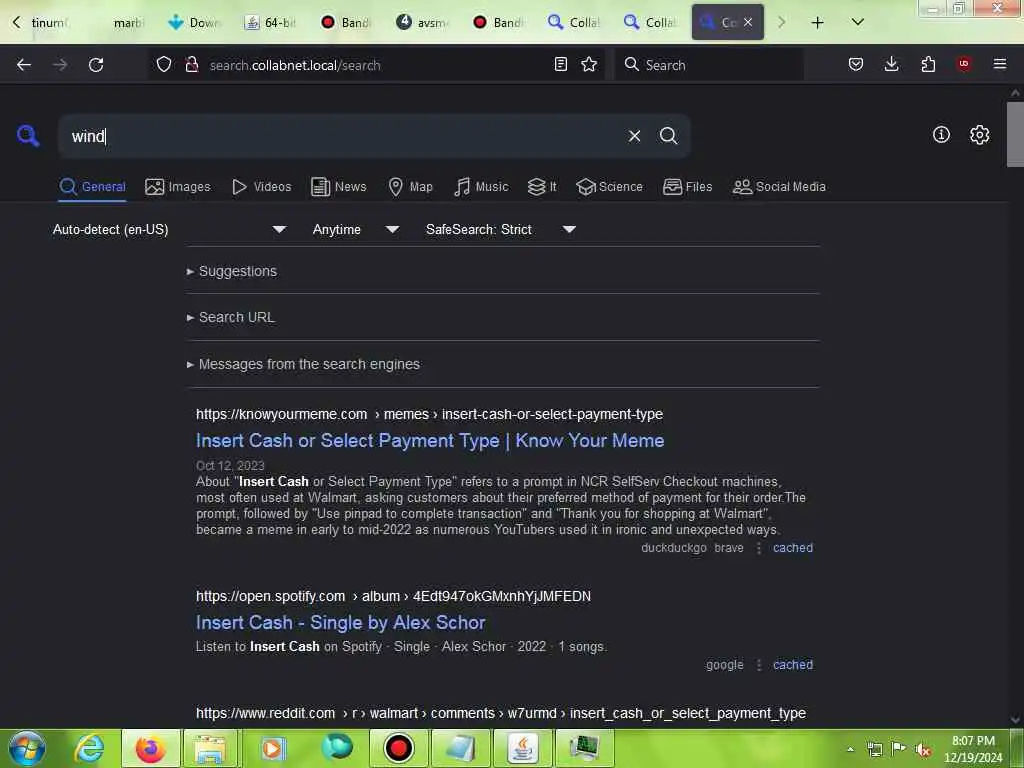Click the page vertical scrollbar thumb
This screenshot has height=768, width=1024.
1015,135
